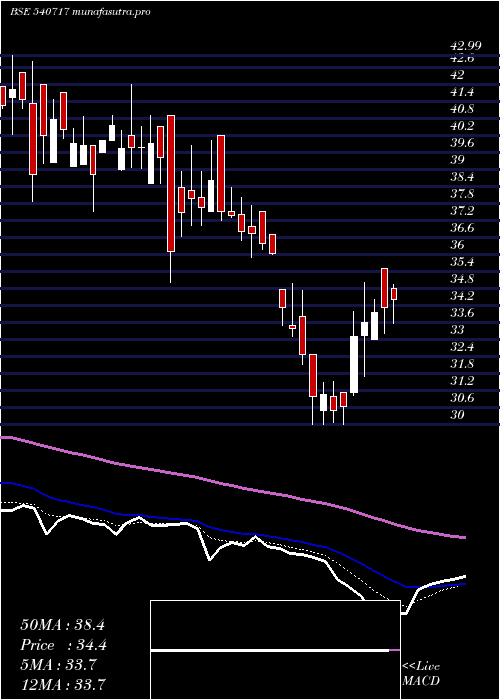The width and height of the screenshot is (500, 700).
Task: Click the 42 price axis label
Action: (x=458, y=75)
